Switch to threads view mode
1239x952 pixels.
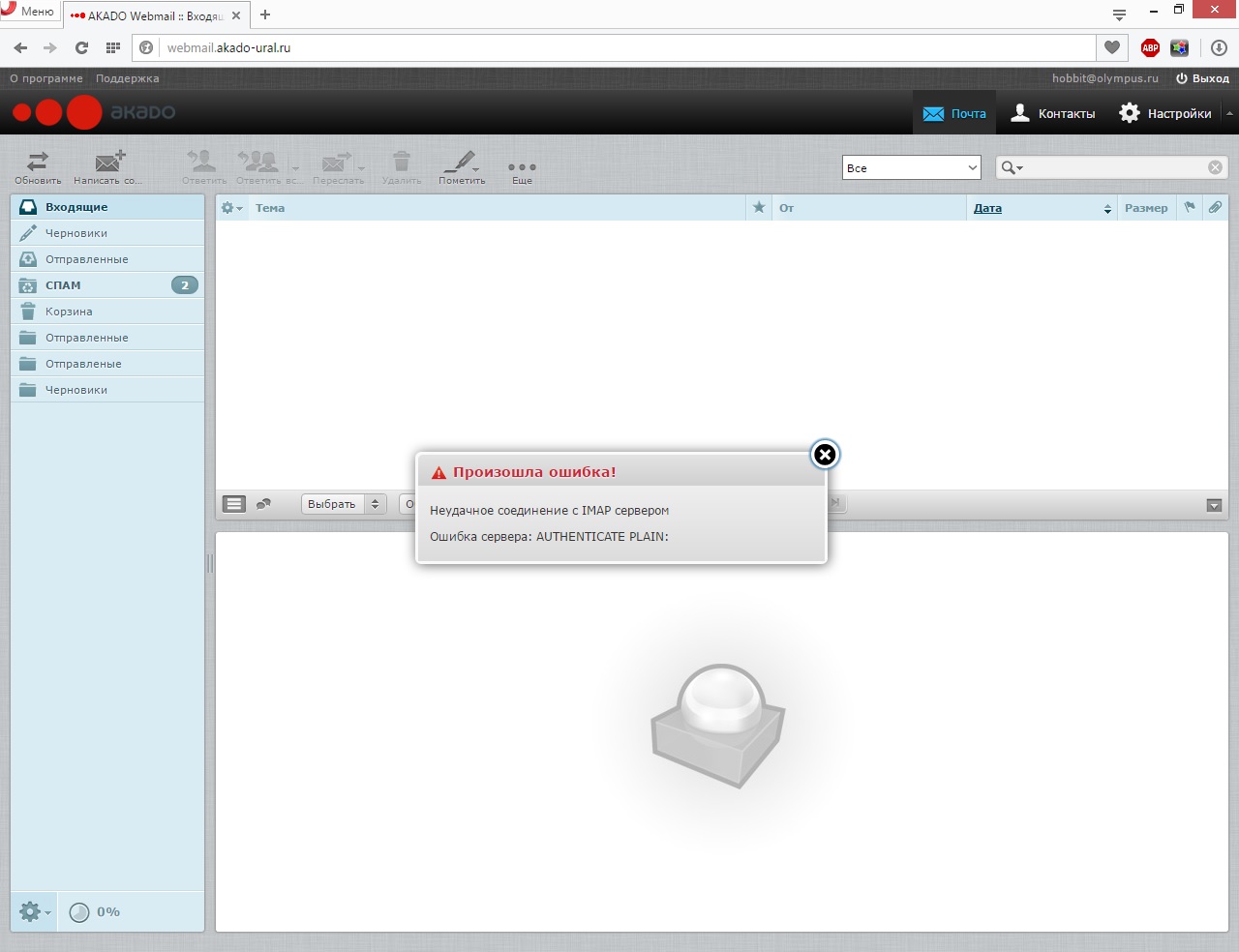[x=263, y=504]
